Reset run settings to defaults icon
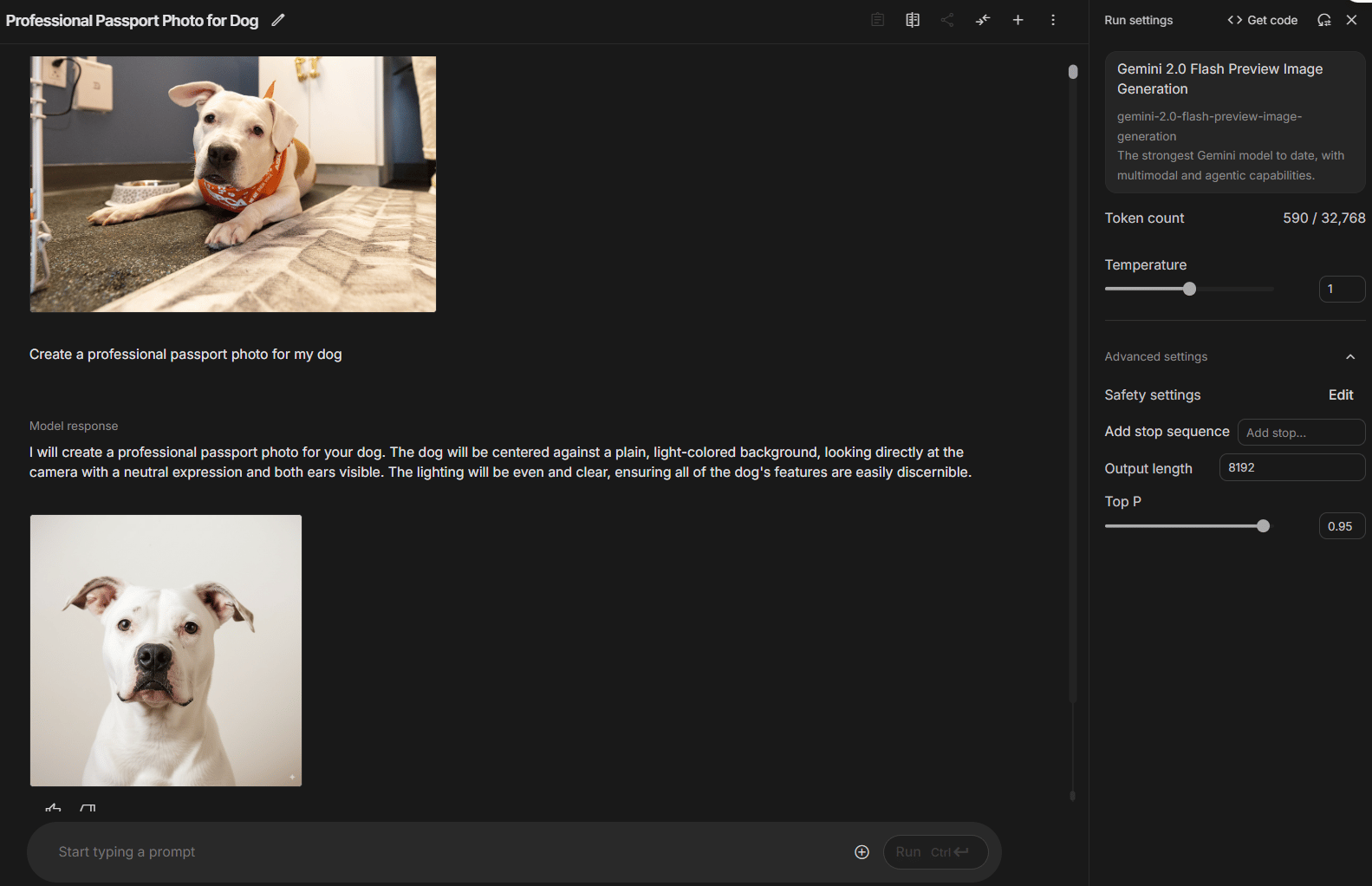 tap(1323, 20)
